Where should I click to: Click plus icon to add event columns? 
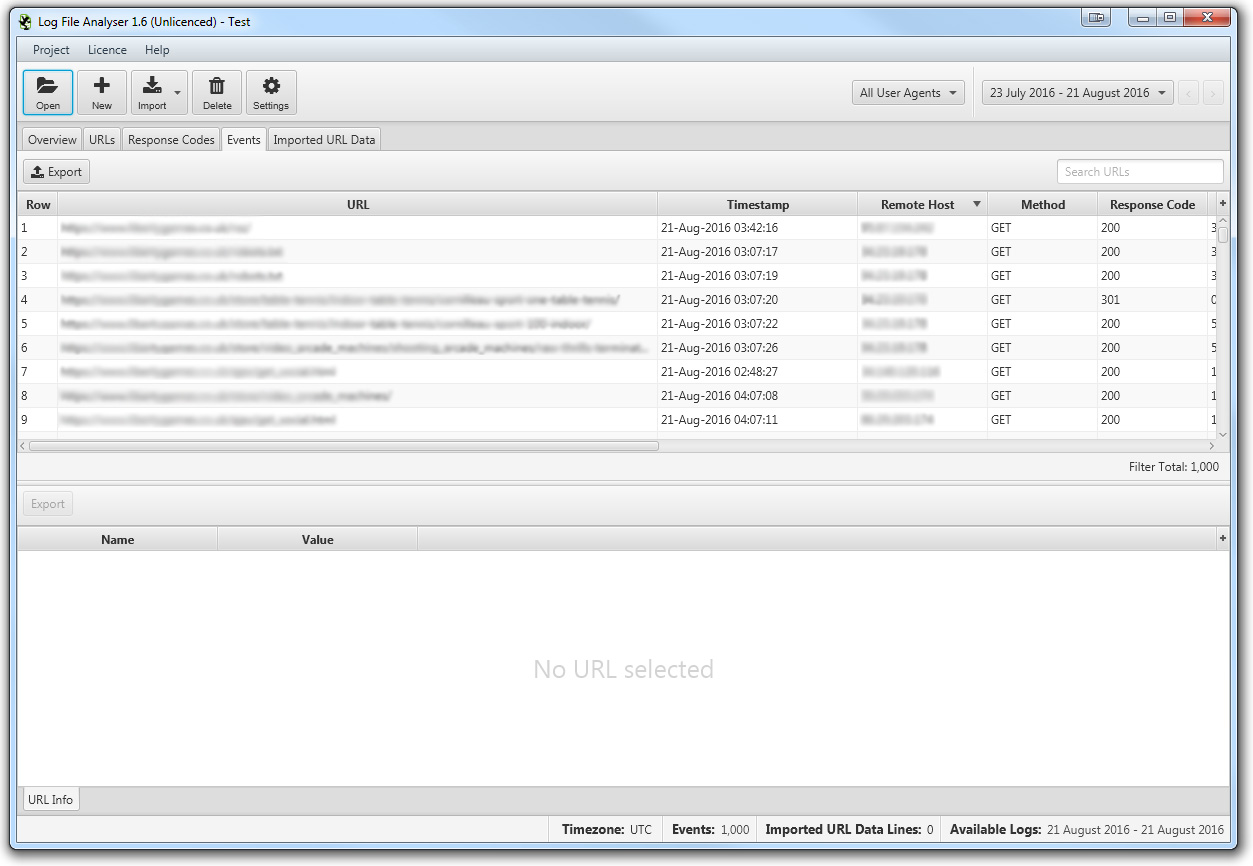(1222, 203)
